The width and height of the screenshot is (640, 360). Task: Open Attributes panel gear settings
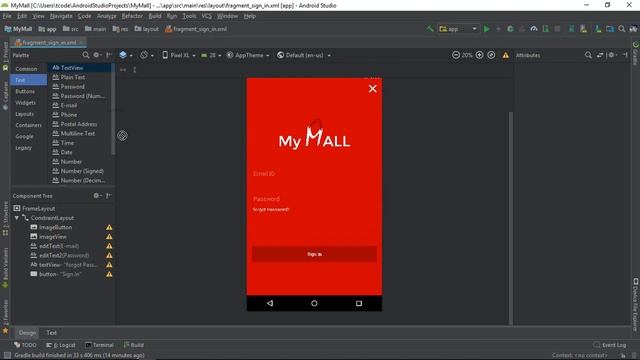(611, 55)
